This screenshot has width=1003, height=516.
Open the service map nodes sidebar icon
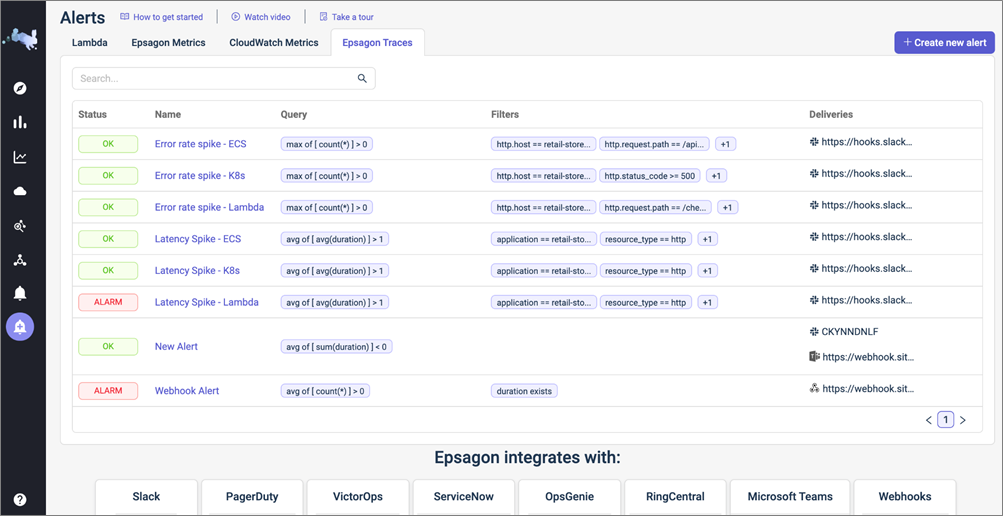[x=20, y=260]
